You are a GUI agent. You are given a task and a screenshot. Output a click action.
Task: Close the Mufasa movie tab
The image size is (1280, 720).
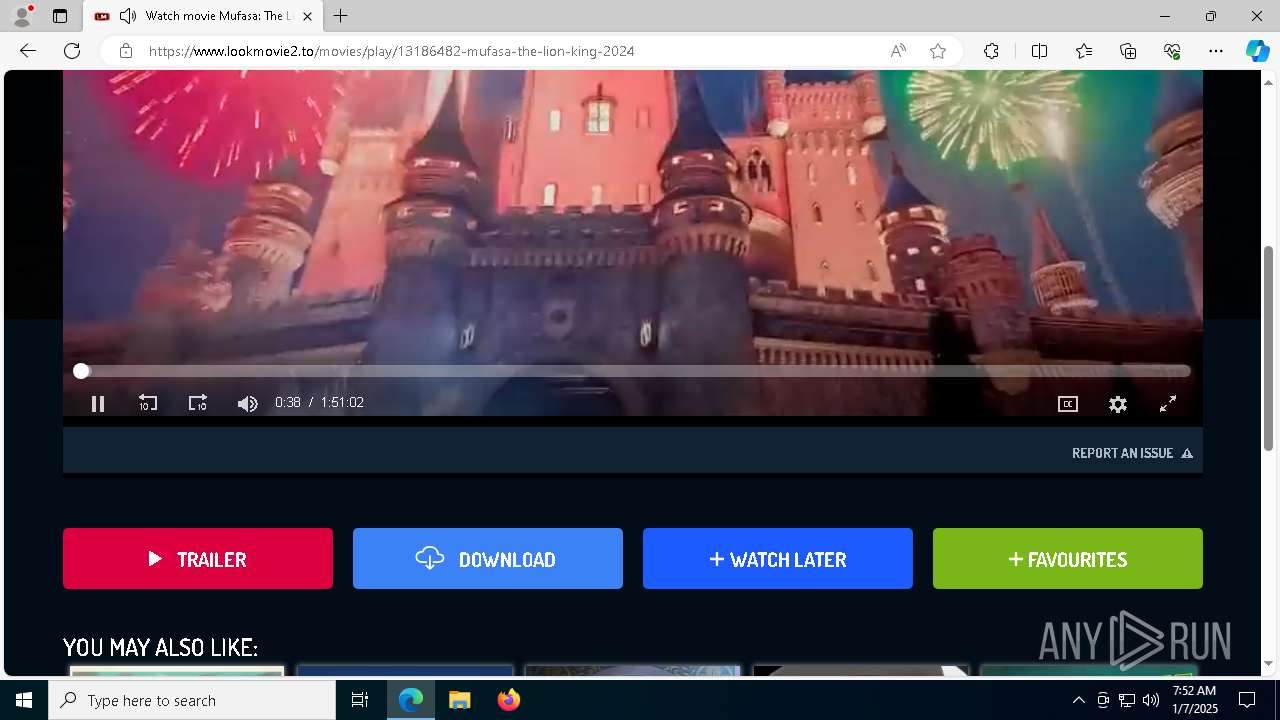(x=307, y=16)
